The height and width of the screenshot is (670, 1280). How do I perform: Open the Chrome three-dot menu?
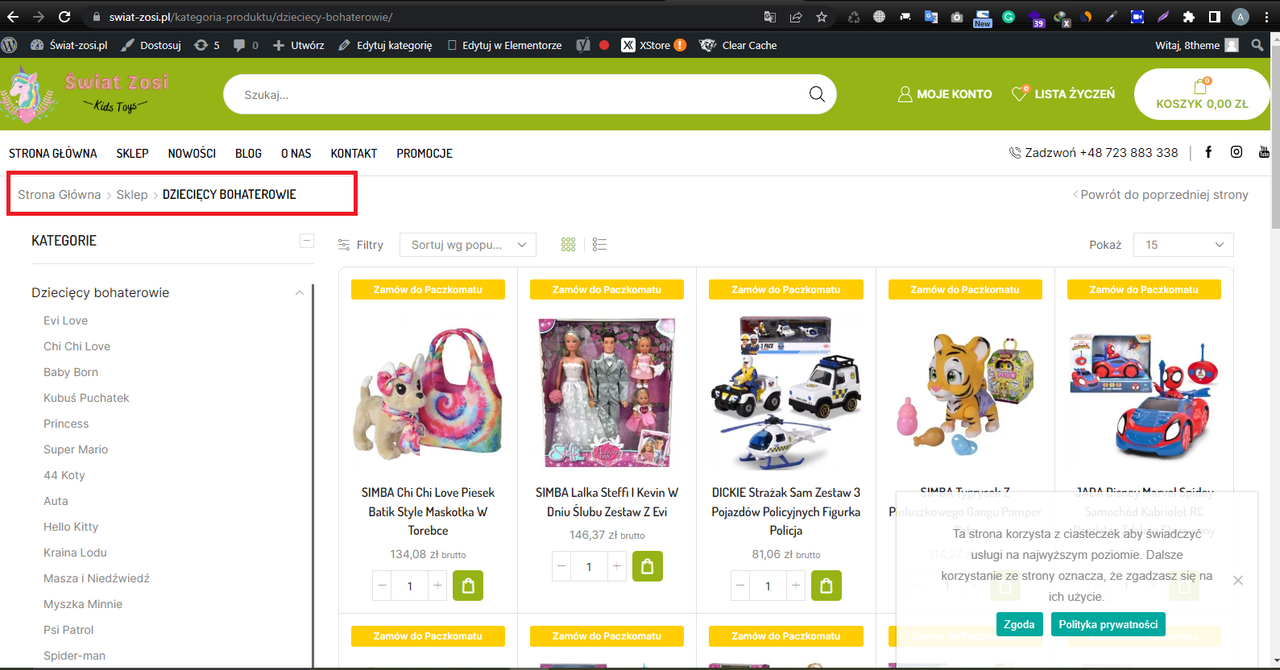pyautogui.click(x=1266, y=17)
